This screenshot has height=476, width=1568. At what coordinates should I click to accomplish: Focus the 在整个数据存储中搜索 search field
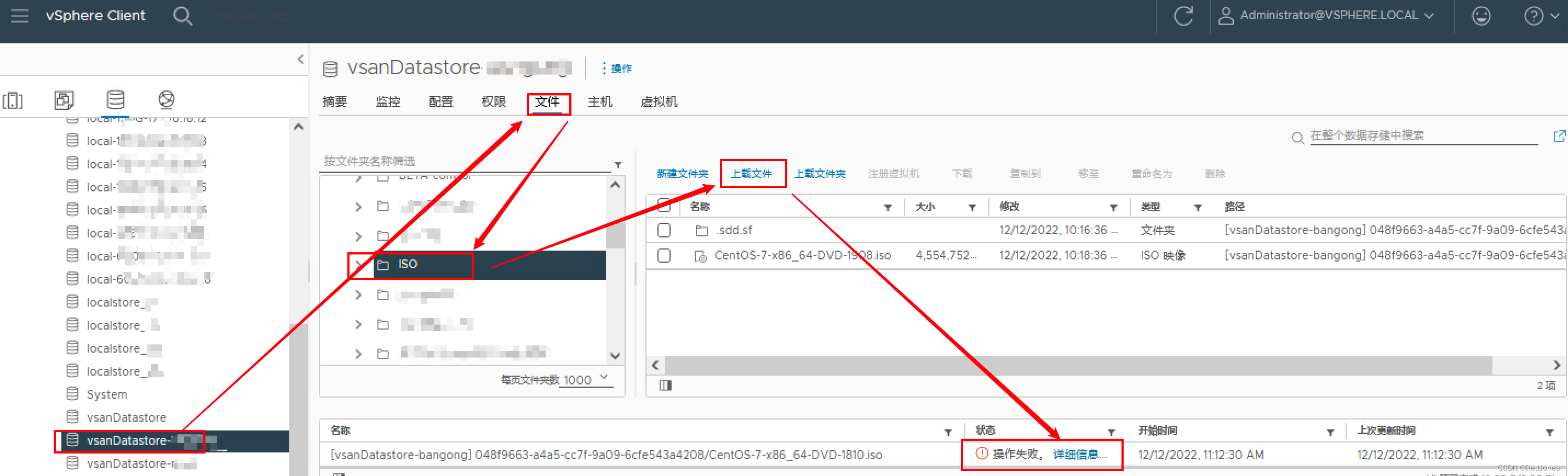(1424, 135)
